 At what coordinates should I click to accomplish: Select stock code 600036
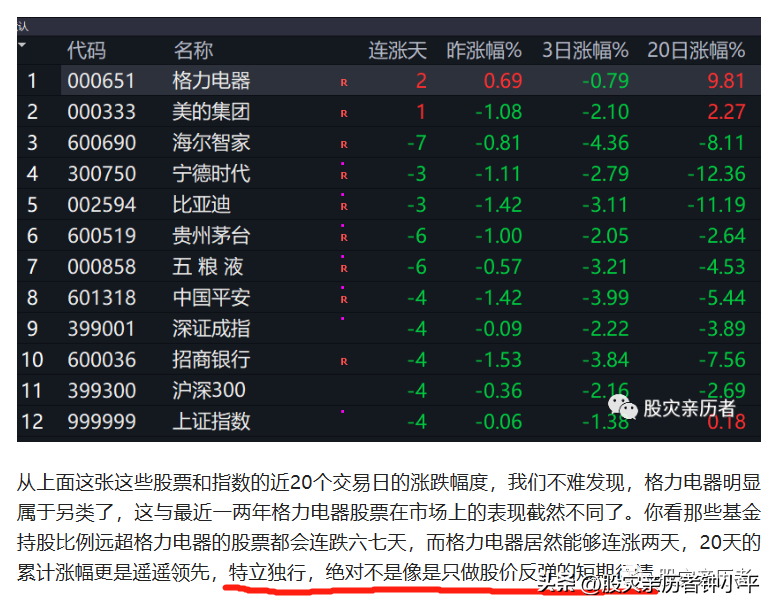tap(101, 360)
